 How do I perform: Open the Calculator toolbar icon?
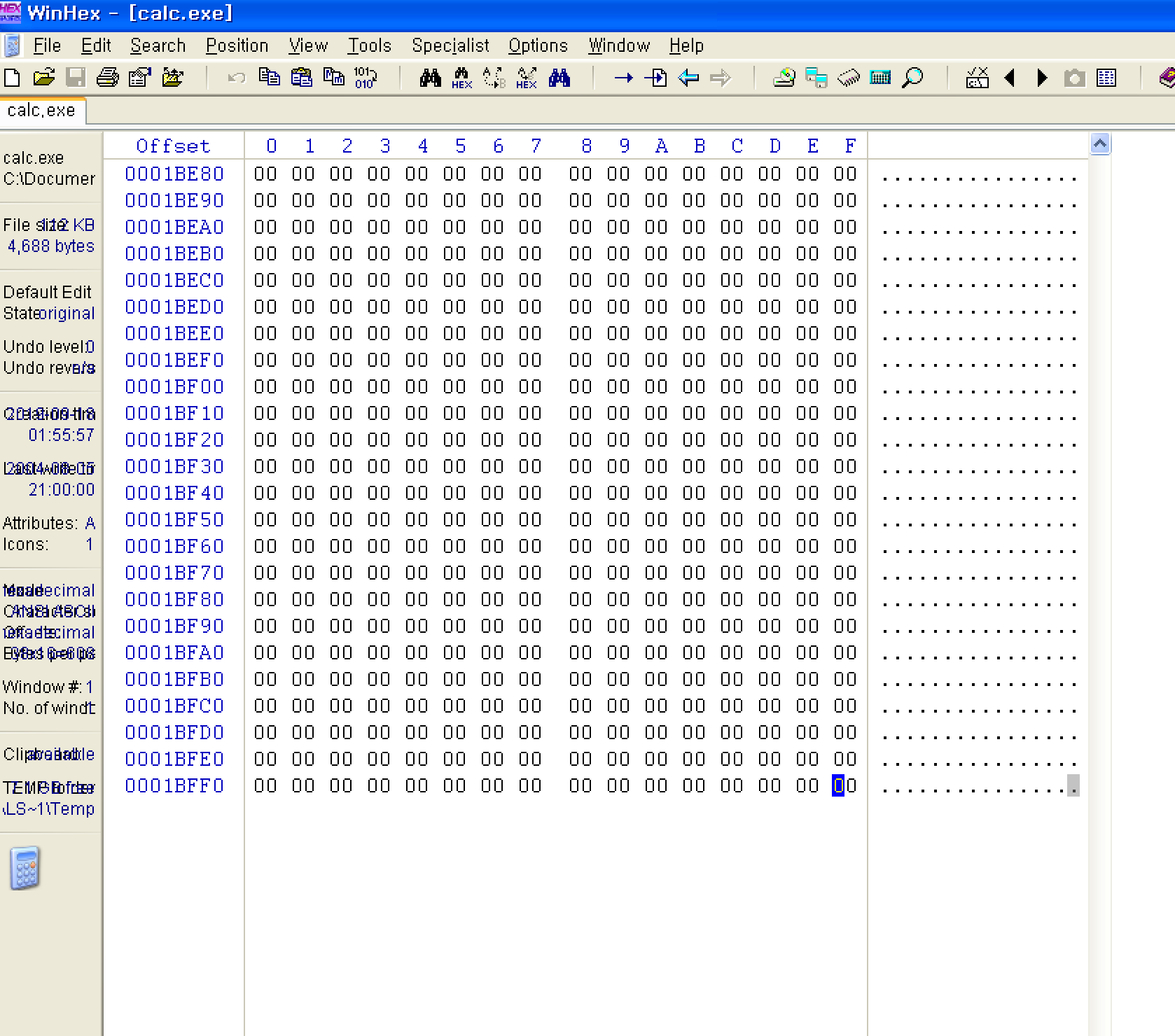tap(880, 78)
